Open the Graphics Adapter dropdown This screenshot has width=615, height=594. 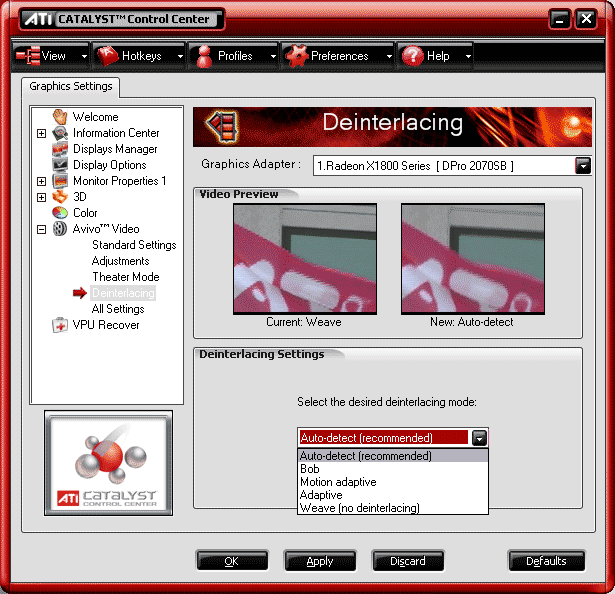click(582, 165)
